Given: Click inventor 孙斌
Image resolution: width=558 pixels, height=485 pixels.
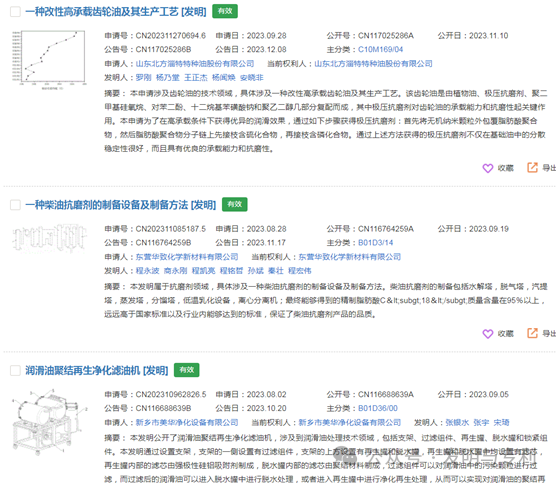Looking at the screenshot, I should (256, 271).
